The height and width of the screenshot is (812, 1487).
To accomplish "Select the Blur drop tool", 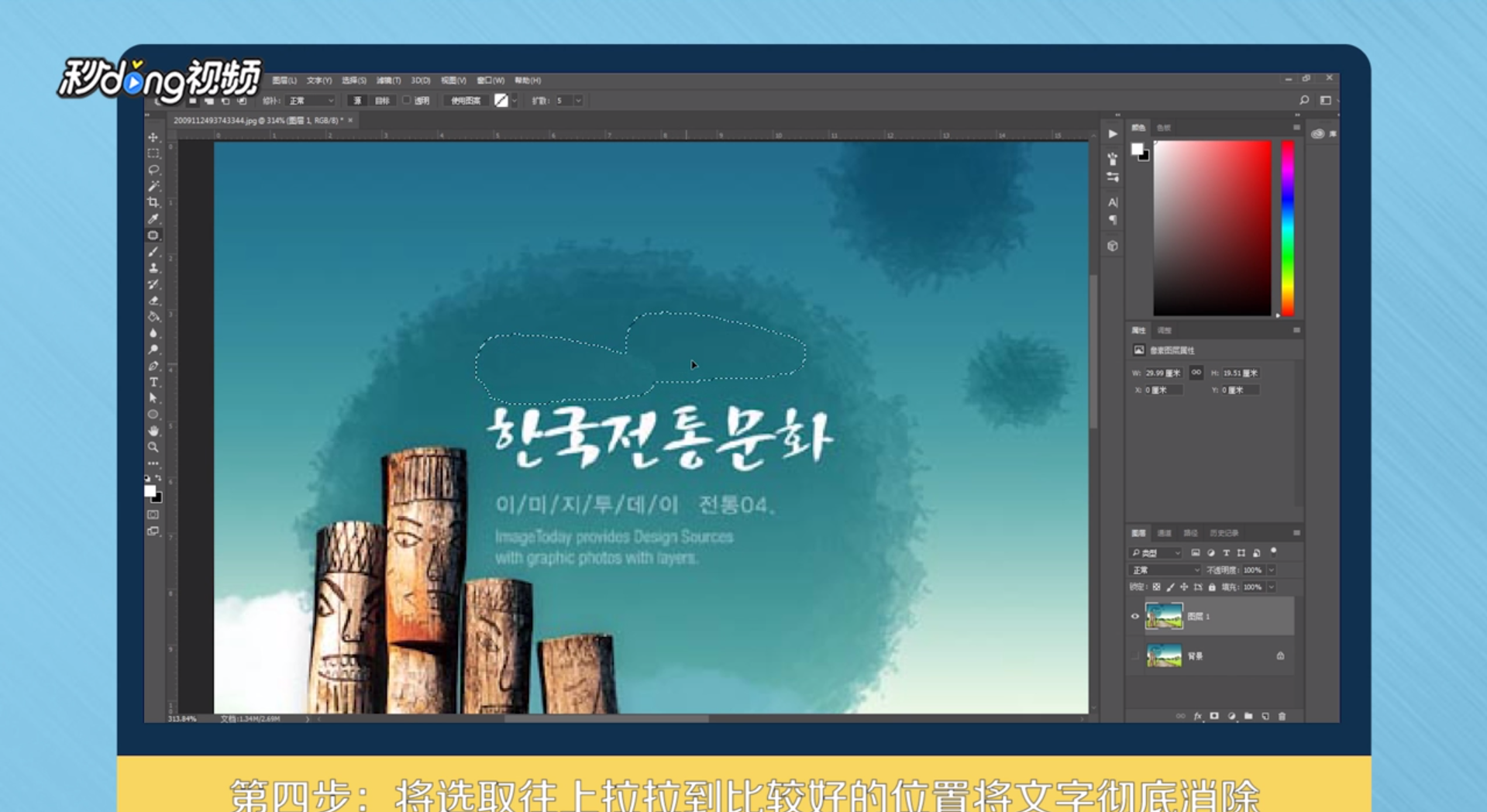I will (x=153, y=333).
